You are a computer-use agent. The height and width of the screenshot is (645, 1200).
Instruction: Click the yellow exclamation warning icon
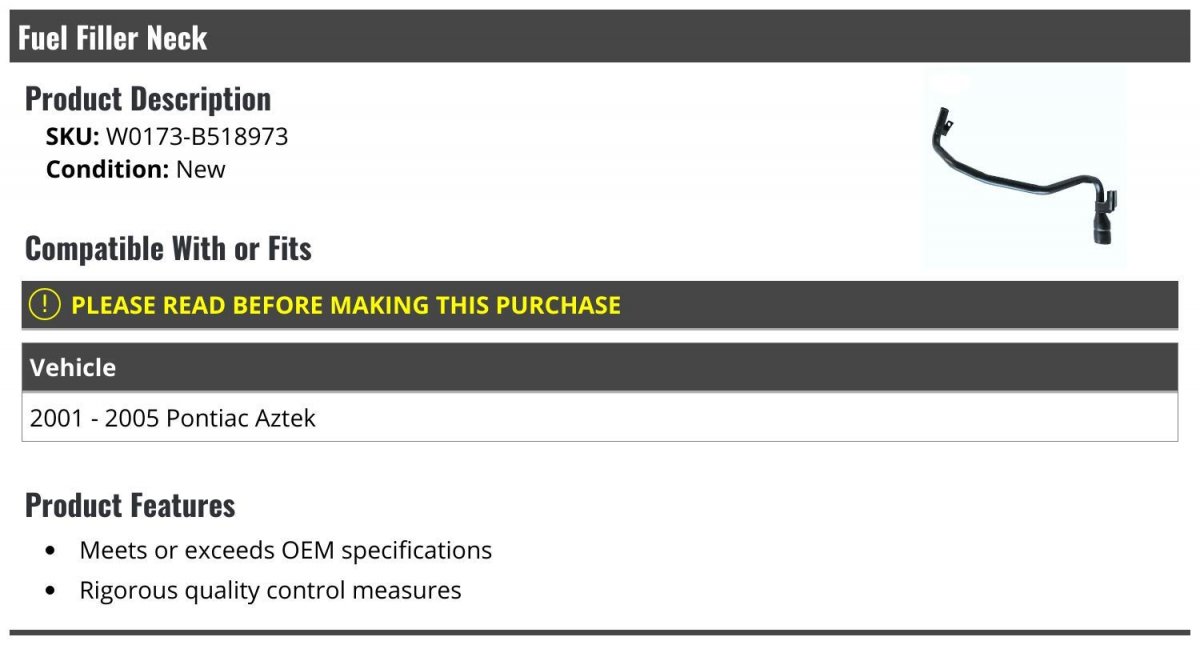pos(45,305)
